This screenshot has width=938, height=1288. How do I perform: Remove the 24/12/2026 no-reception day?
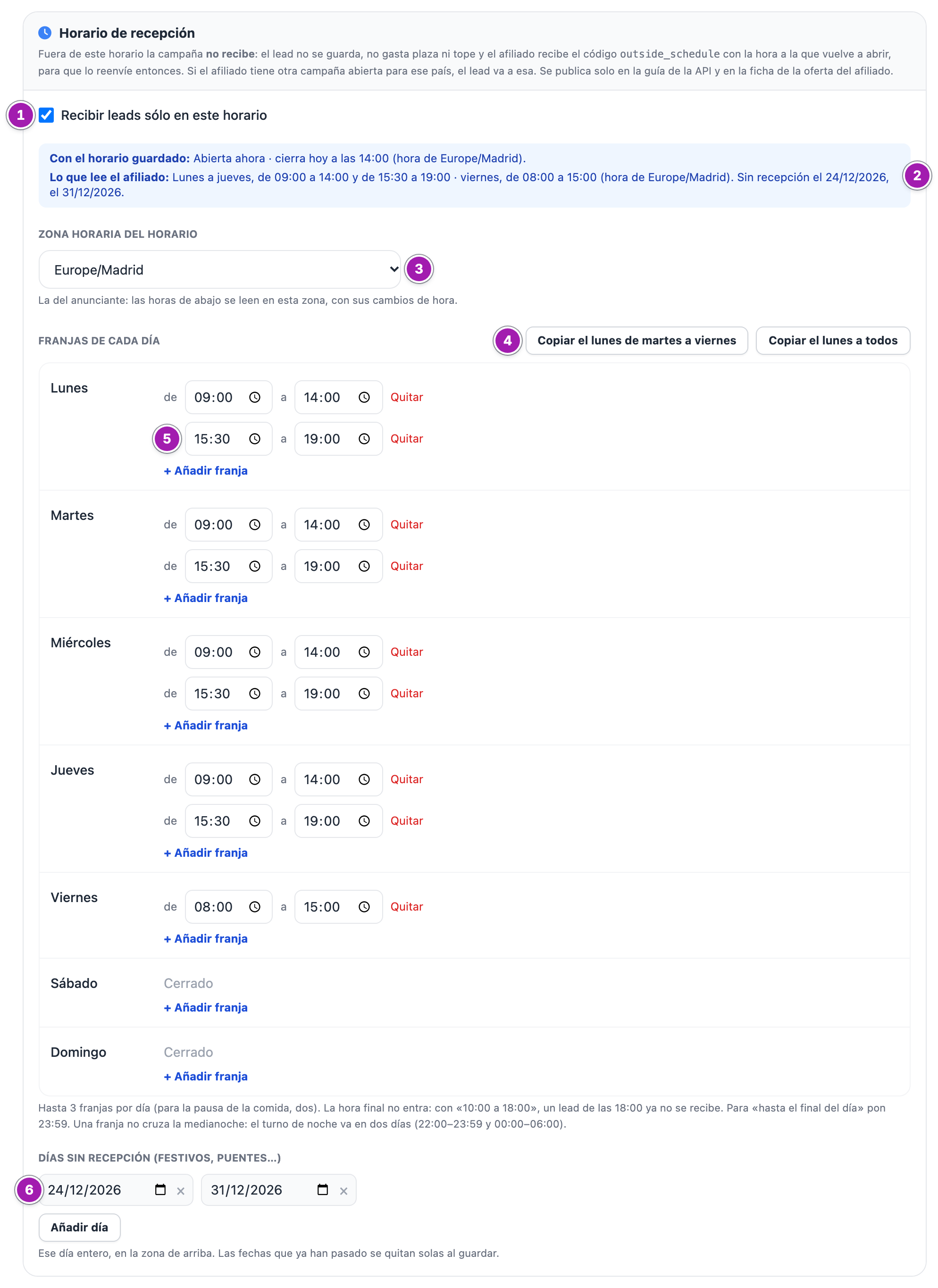click(181, 1191)
